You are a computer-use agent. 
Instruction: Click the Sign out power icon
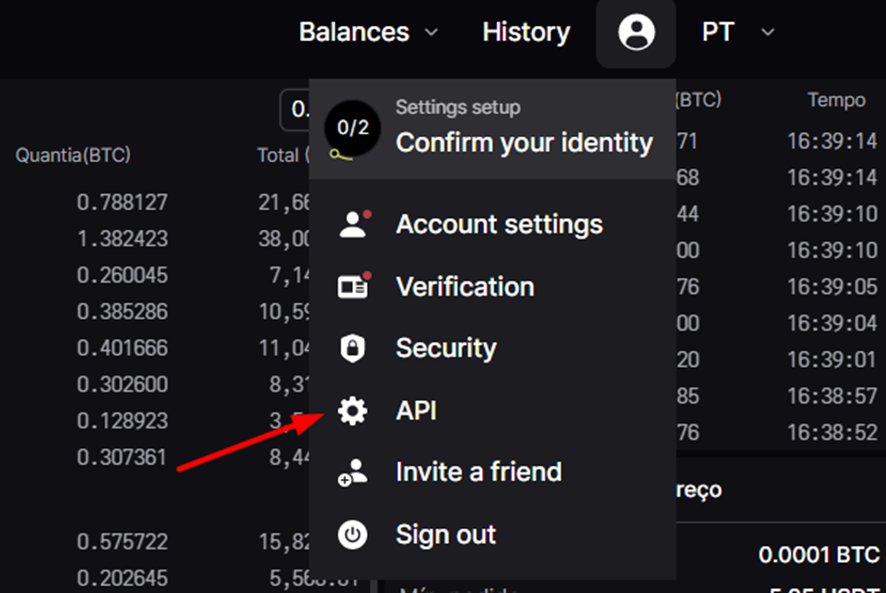point(352,535)
